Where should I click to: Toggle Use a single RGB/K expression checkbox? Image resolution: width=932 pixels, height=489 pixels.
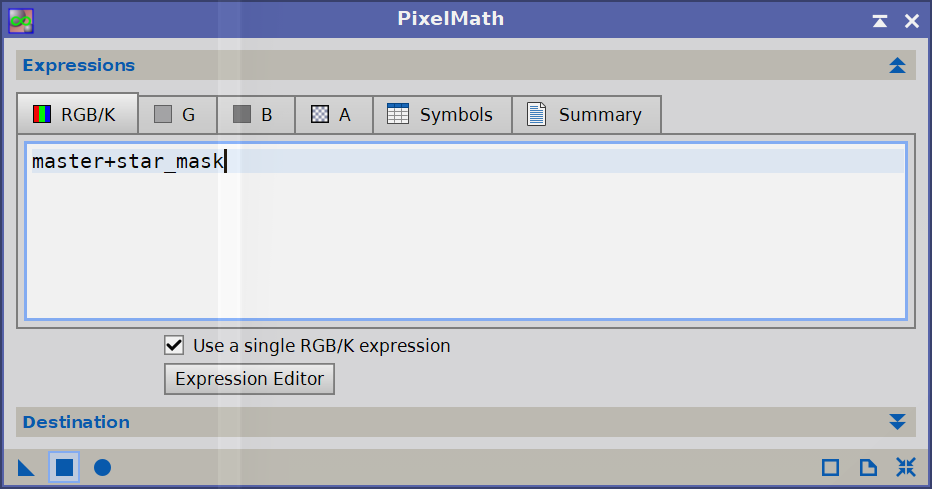[174, 346]
